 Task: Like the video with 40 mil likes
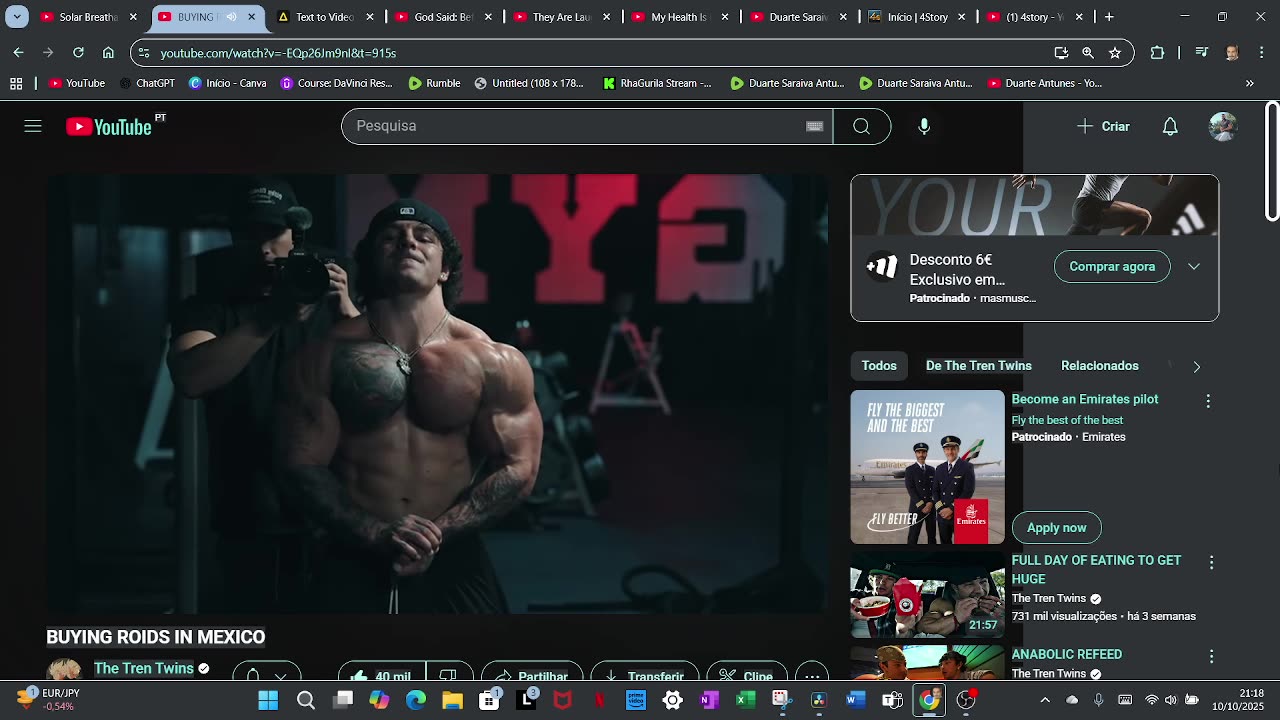pyautogui.click(x=382, y=676)
